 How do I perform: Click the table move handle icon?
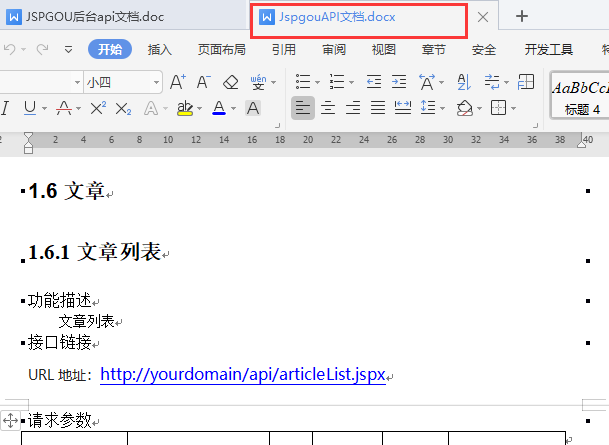click(x=10, y=420)
